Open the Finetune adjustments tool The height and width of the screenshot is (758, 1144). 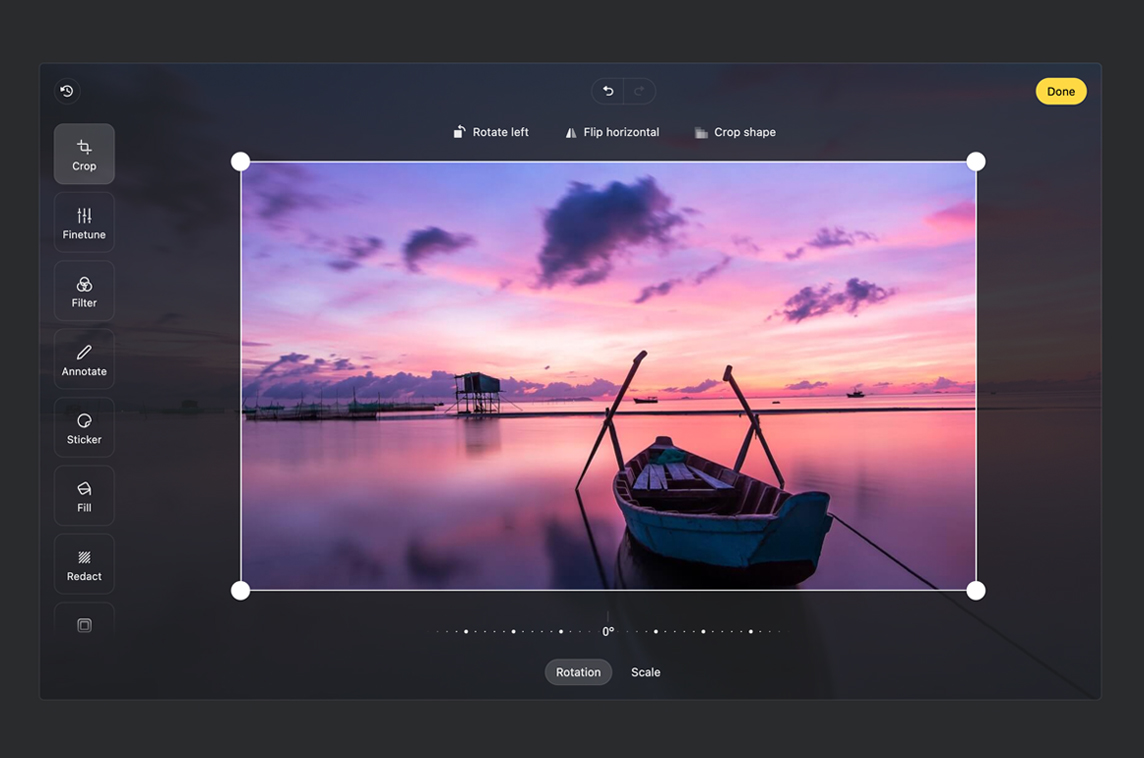point(84,223)
